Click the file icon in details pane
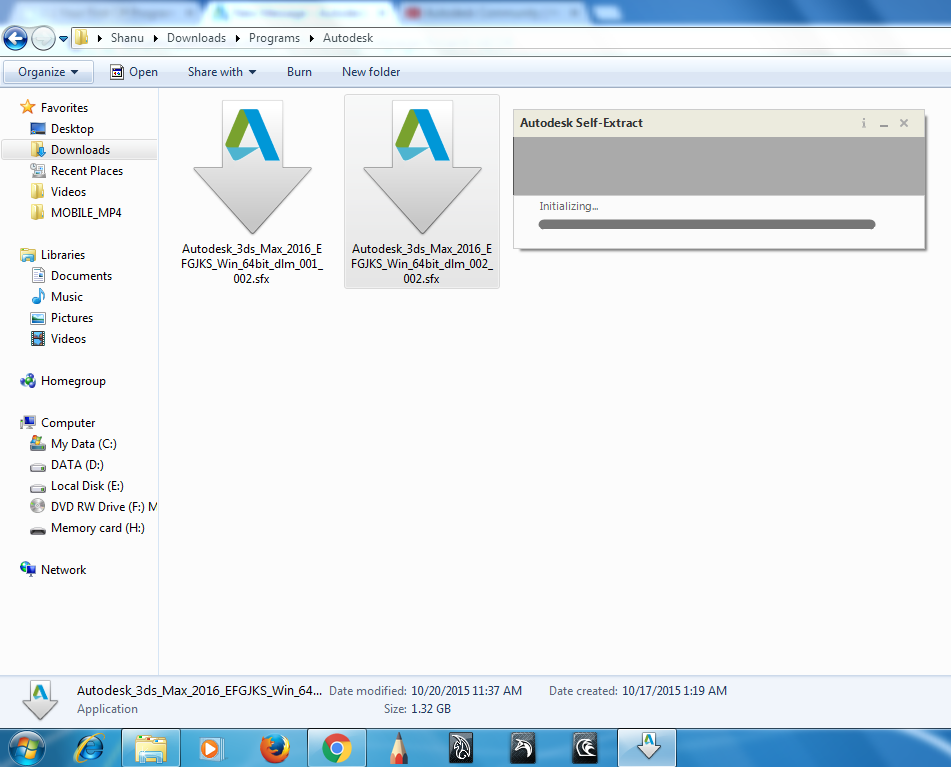Viewport: 951px width, 767px height. pyautogui.click(x=40, y=700)
